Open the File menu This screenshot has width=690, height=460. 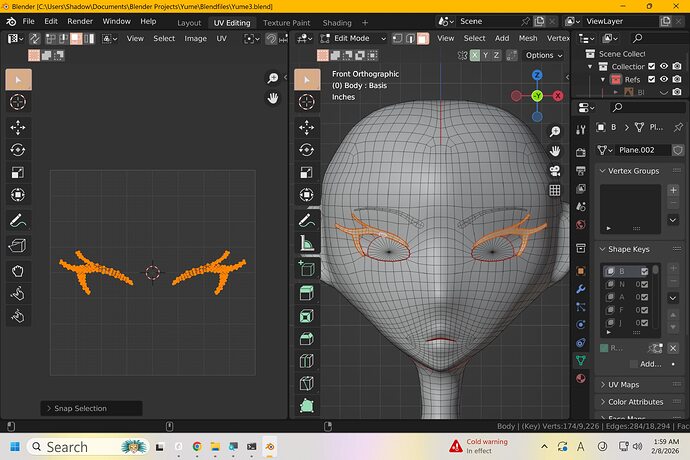pos(28,21)
